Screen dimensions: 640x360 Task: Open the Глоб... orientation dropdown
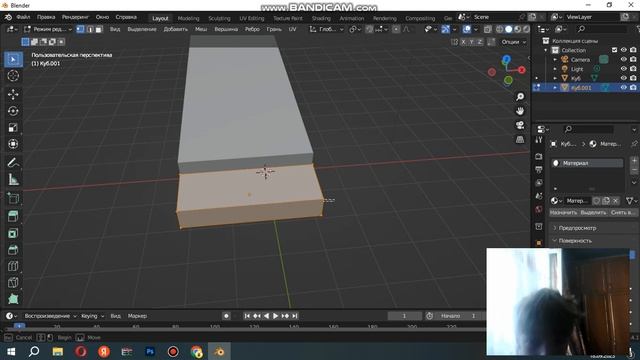(x=326, y=29)
